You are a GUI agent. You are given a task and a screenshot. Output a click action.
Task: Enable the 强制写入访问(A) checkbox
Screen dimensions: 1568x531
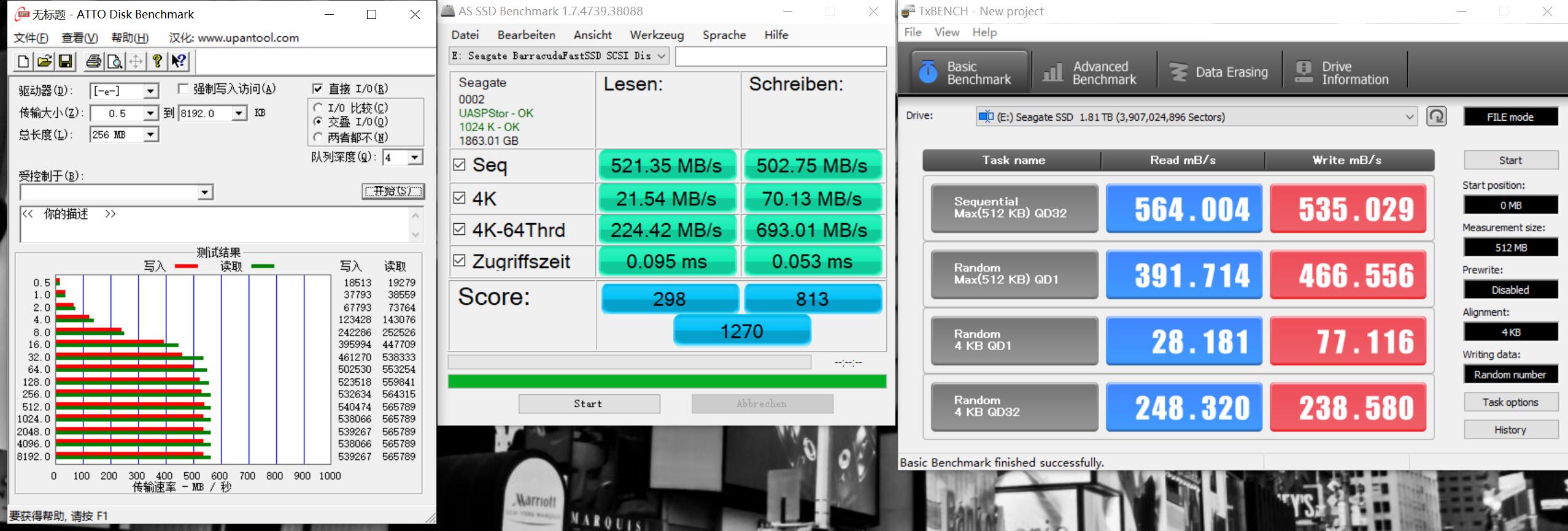point(183,89)
